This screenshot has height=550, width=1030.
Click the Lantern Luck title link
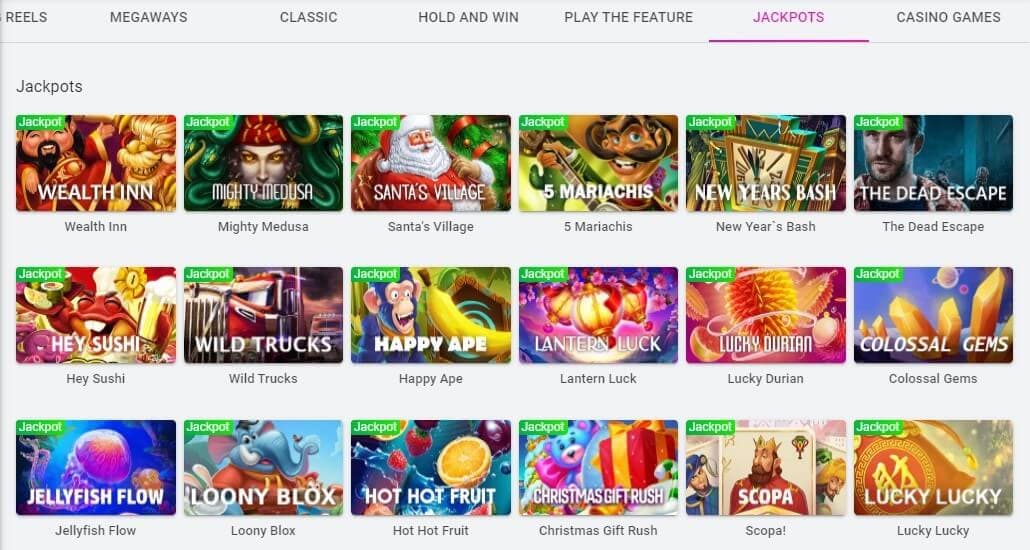[598, 378]
